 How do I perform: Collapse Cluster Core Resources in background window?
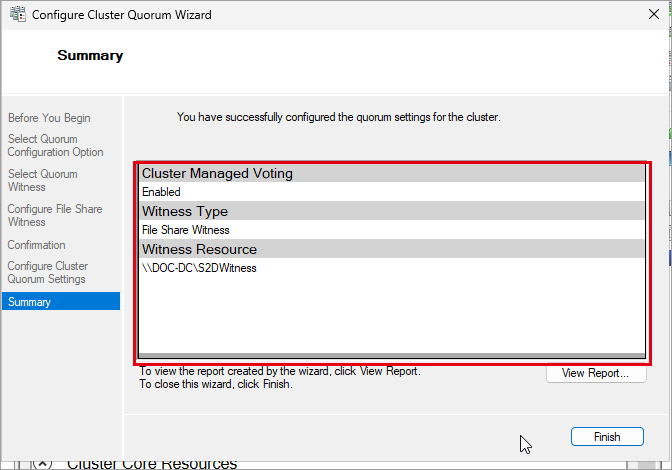pos(42,464)
